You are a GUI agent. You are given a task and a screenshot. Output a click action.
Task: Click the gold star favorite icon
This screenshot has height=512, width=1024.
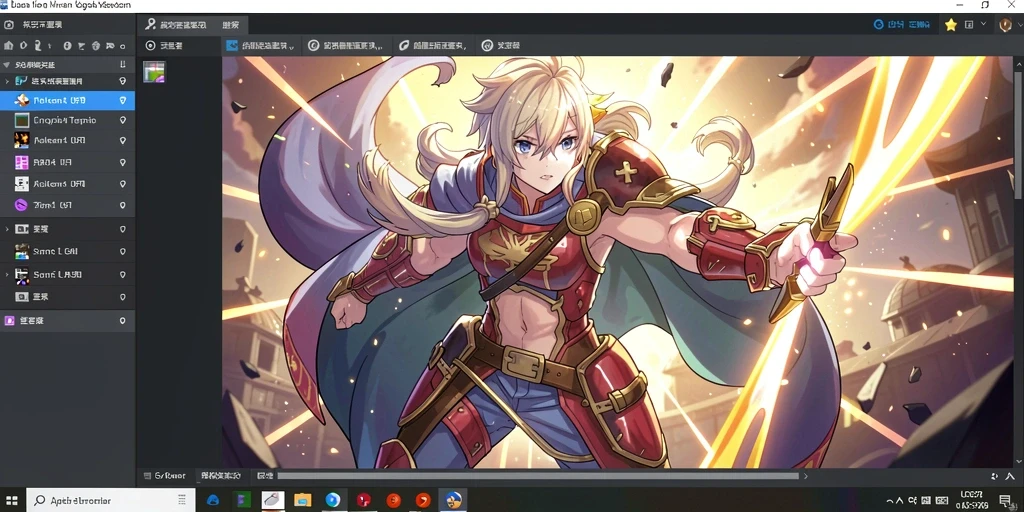[951, 25]
